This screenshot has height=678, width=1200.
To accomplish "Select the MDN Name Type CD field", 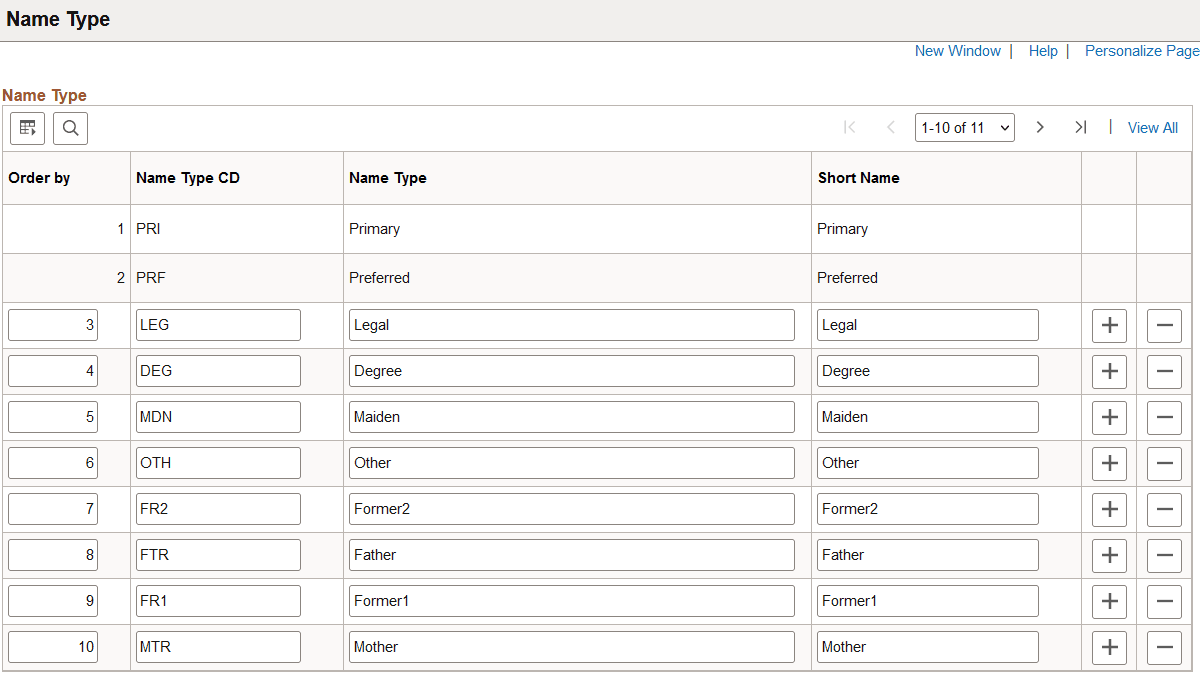I will click(x=218, y=417).
